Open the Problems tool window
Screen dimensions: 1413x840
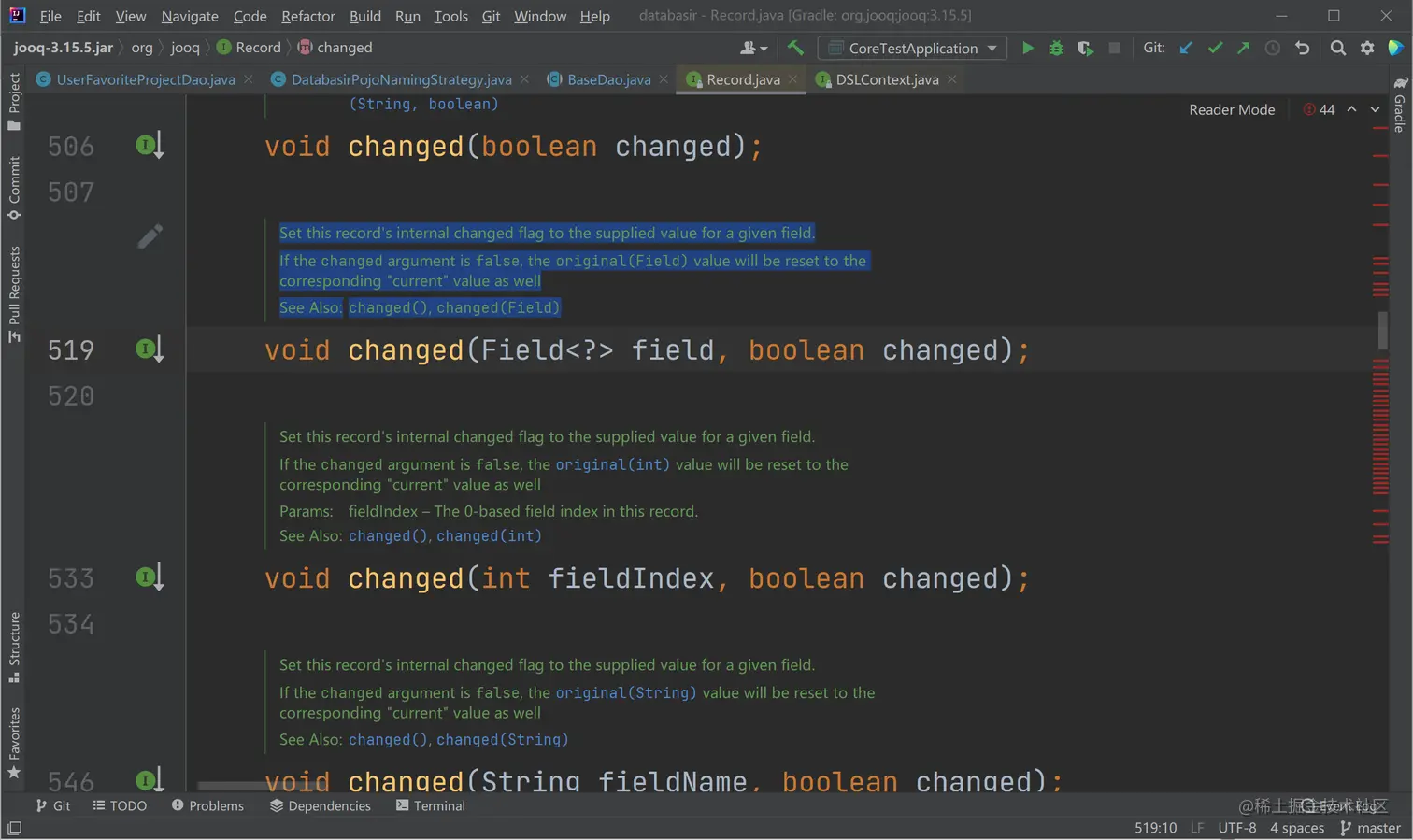click(x=207, y=805)
